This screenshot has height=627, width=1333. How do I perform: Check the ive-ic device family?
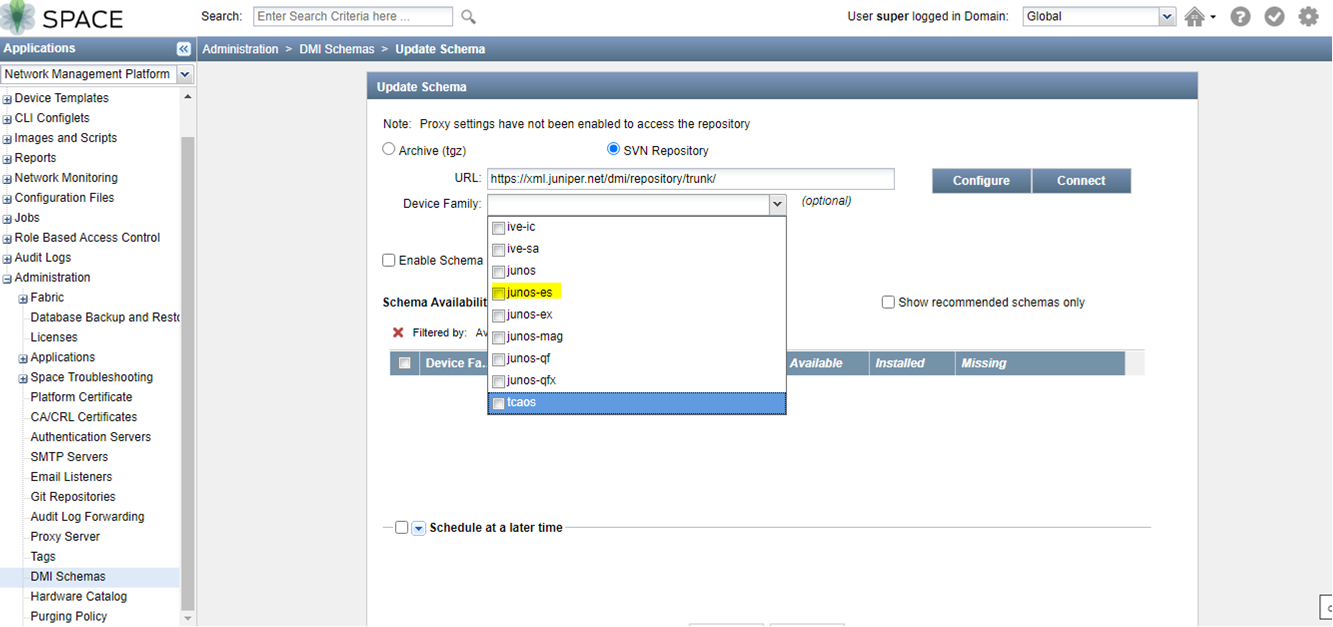pos(498,228)
